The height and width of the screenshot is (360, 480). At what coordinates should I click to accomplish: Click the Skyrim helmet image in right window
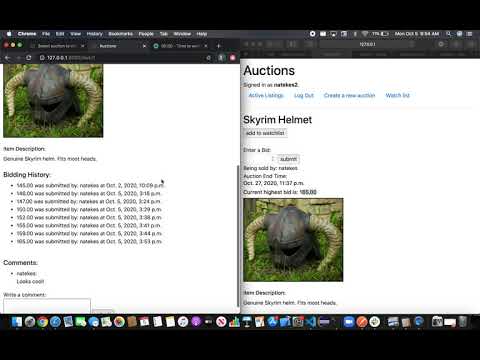293,240
